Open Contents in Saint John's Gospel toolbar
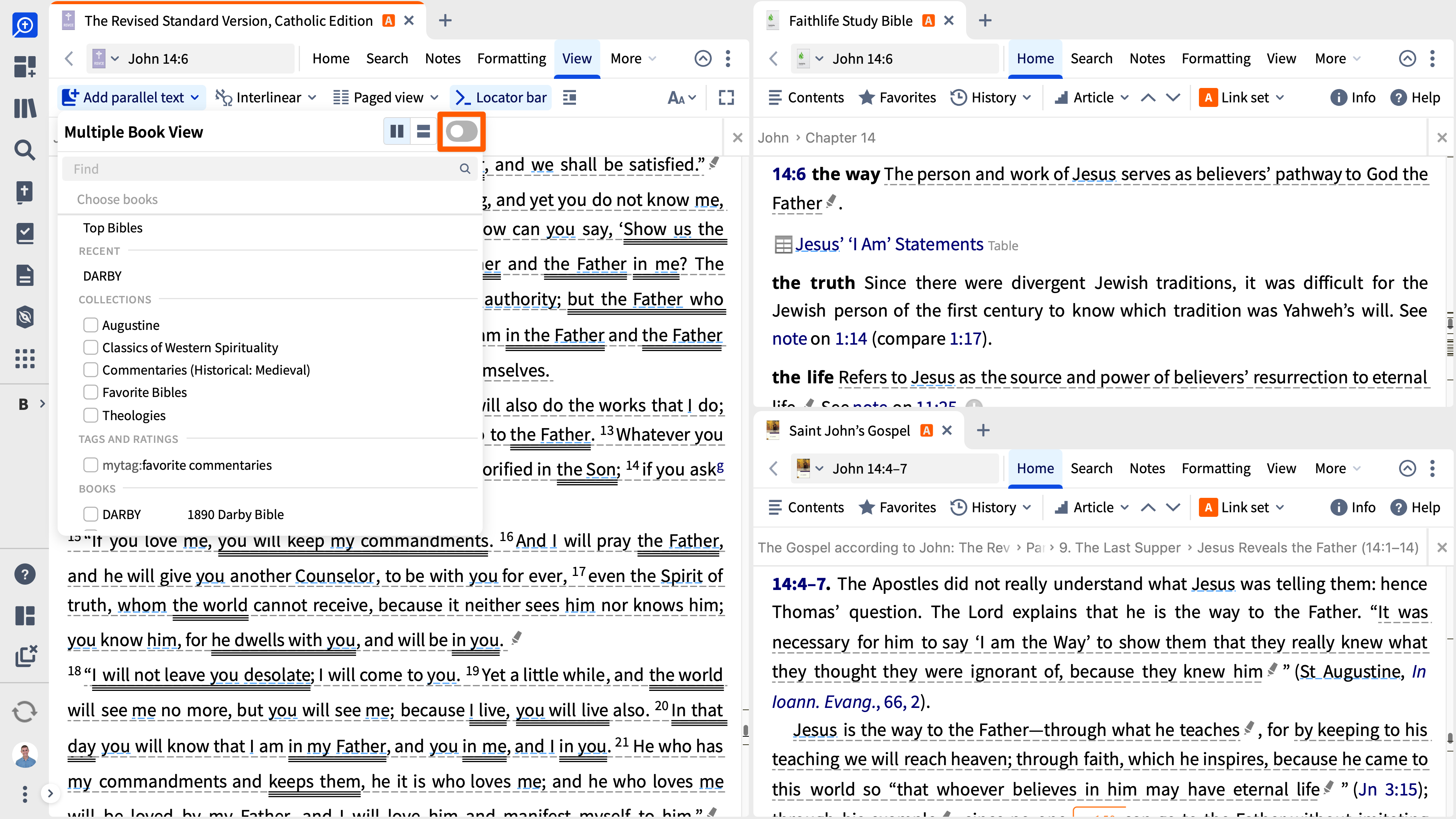Image resolution: width=1456 pixels, height=819 pixels. pyautogui.click(x=805, y=508)
